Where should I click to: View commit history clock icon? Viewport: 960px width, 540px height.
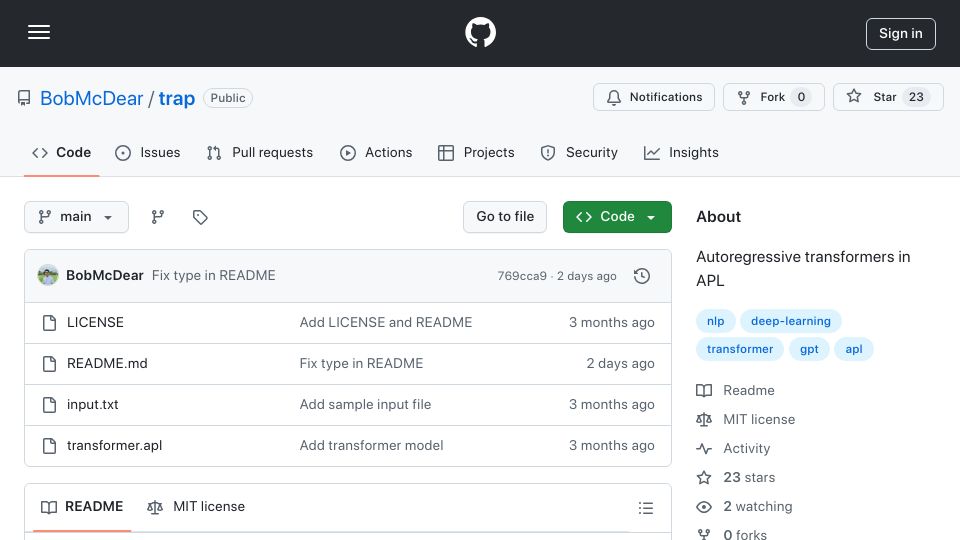(x=642, y=276)
